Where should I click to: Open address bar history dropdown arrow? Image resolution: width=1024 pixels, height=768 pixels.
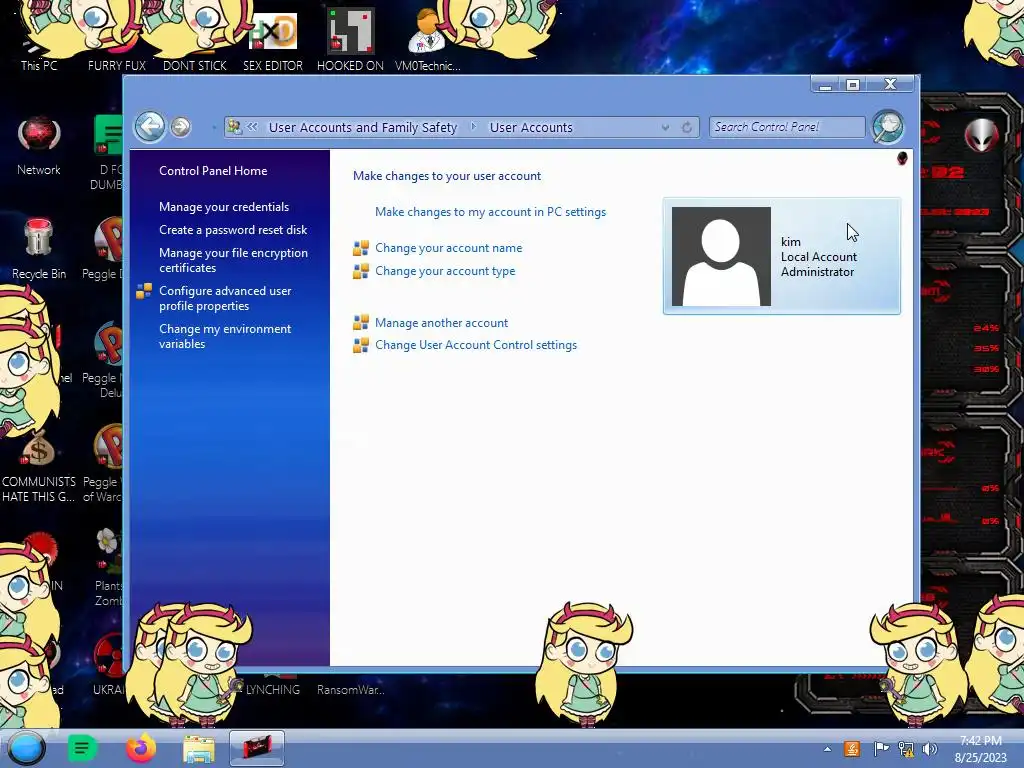665,127
